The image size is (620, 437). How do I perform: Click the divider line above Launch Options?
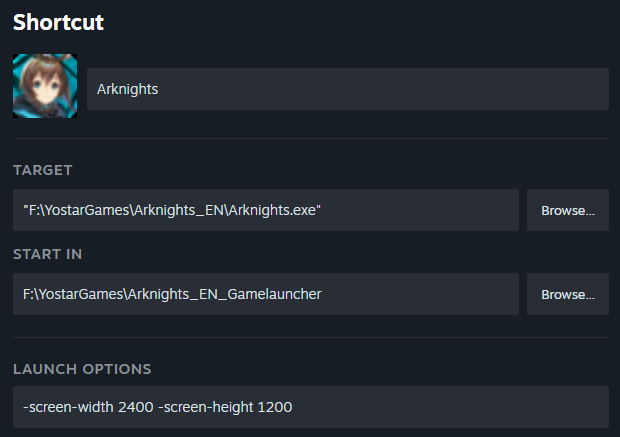click(x=311, y=337)
